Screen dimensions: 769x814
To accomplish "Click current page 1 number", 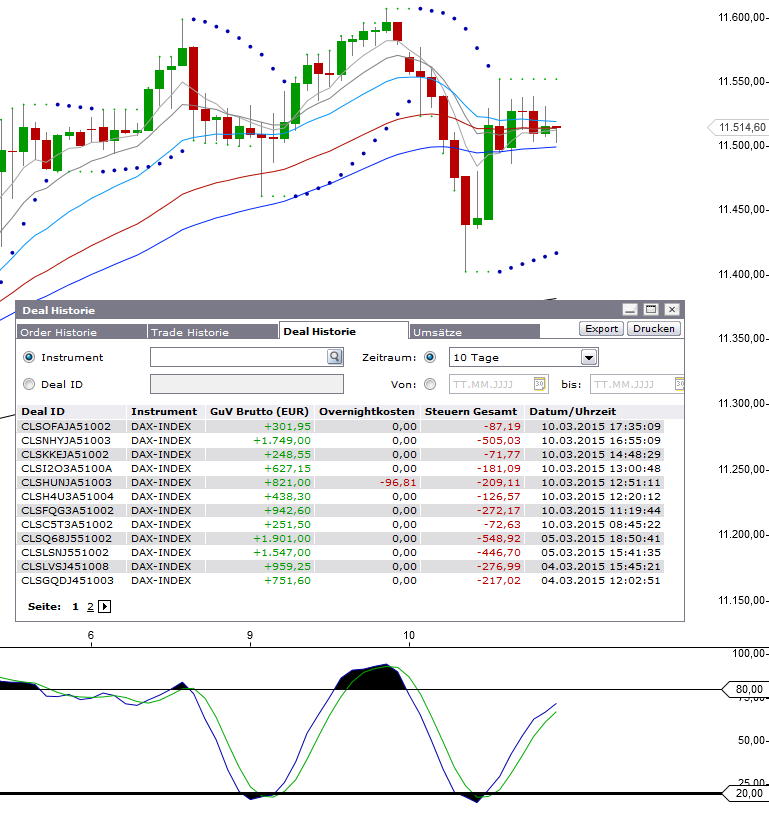I will pos(75,606).
